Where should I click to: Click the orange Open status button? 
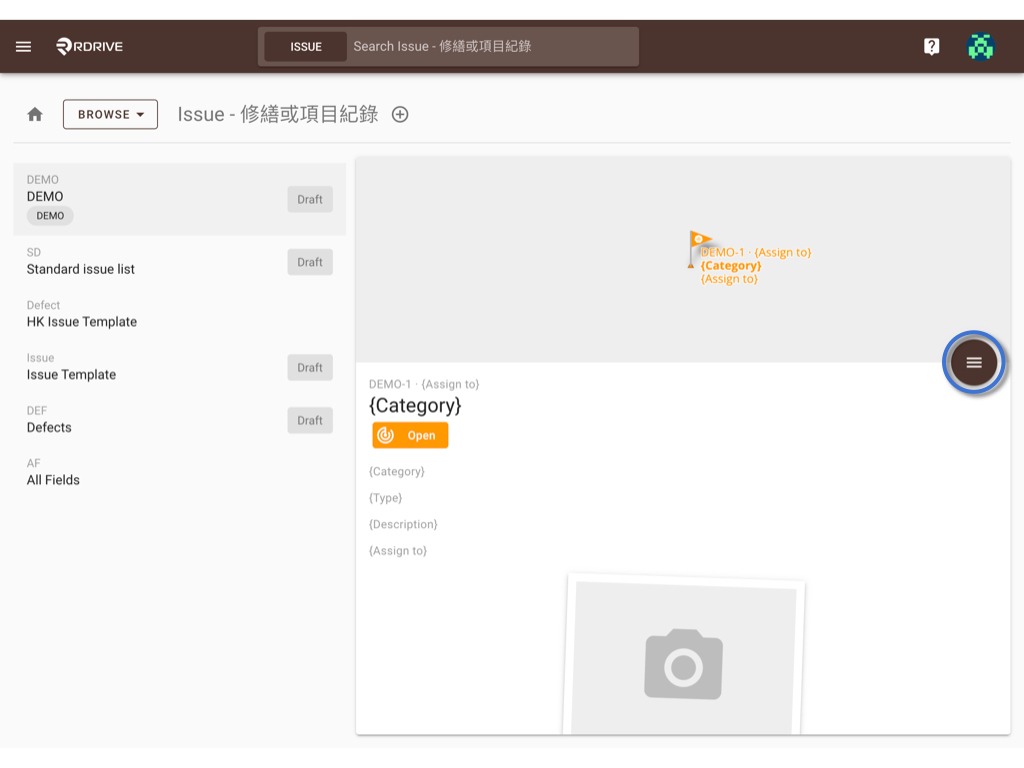click(x=410, y=436)
